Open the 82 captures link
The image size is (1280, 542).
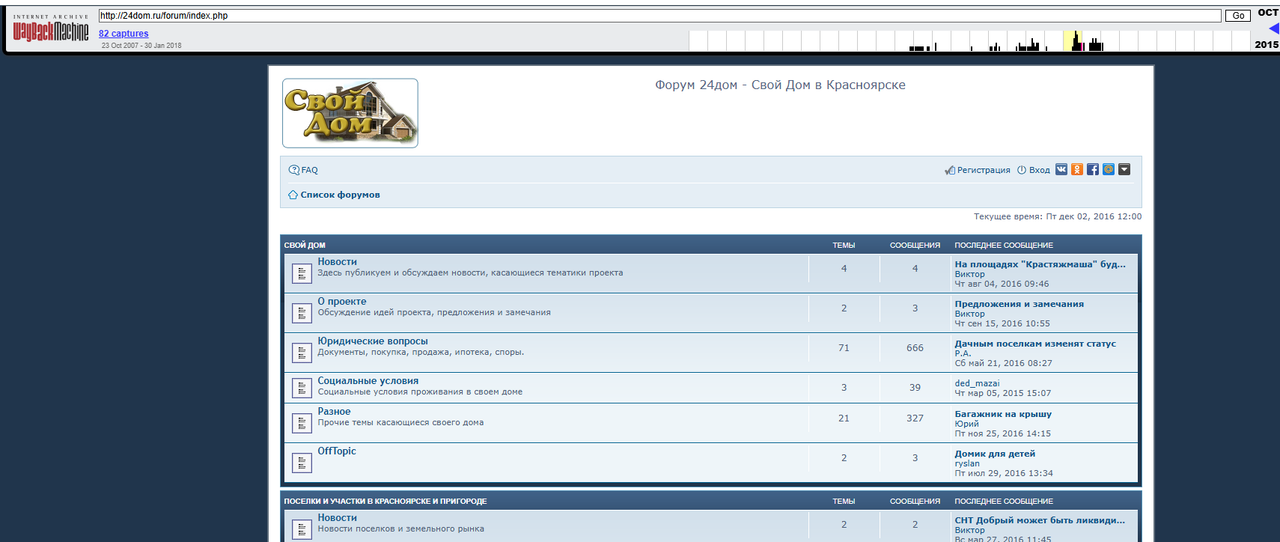pos(123,34)
